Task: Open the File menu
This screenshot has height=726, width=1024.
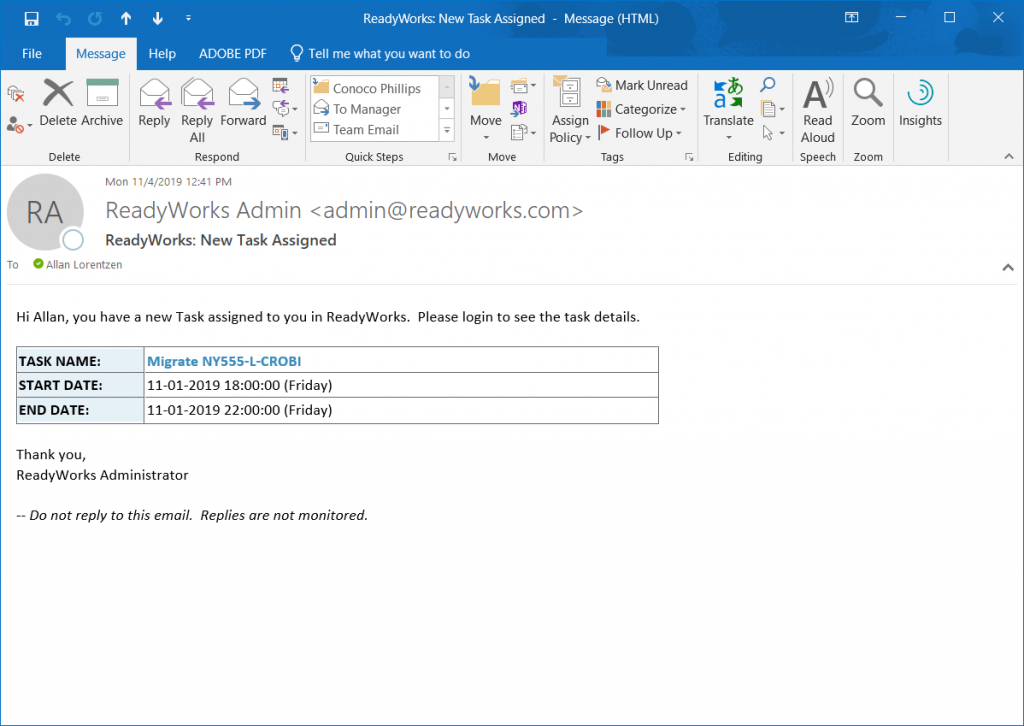Action: pyautogui.click(x=31, y=54)
